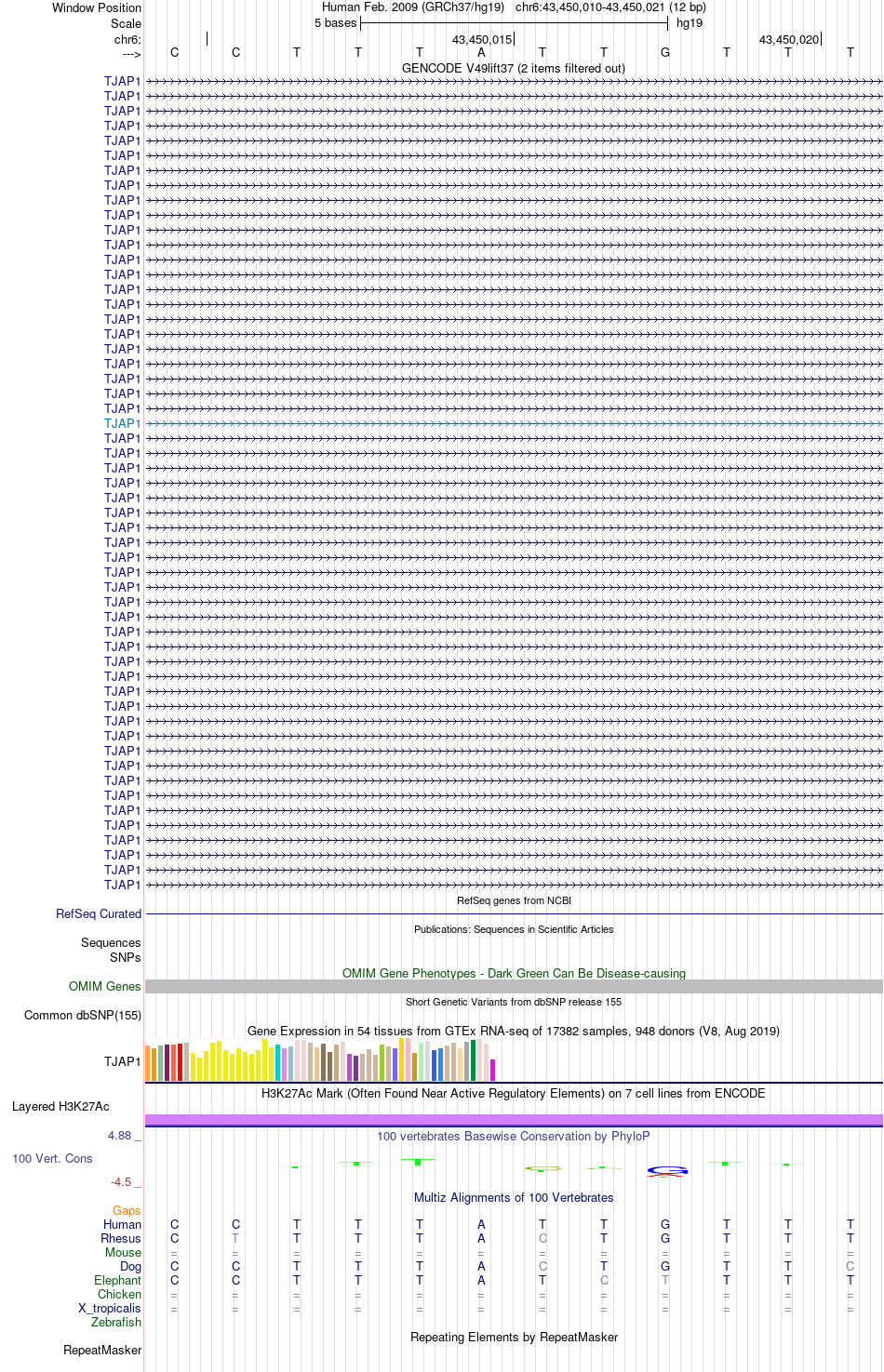Click the purple H3K27Ac signal bar
The width and height of the screenshot is (884, 1372).
514,1120
